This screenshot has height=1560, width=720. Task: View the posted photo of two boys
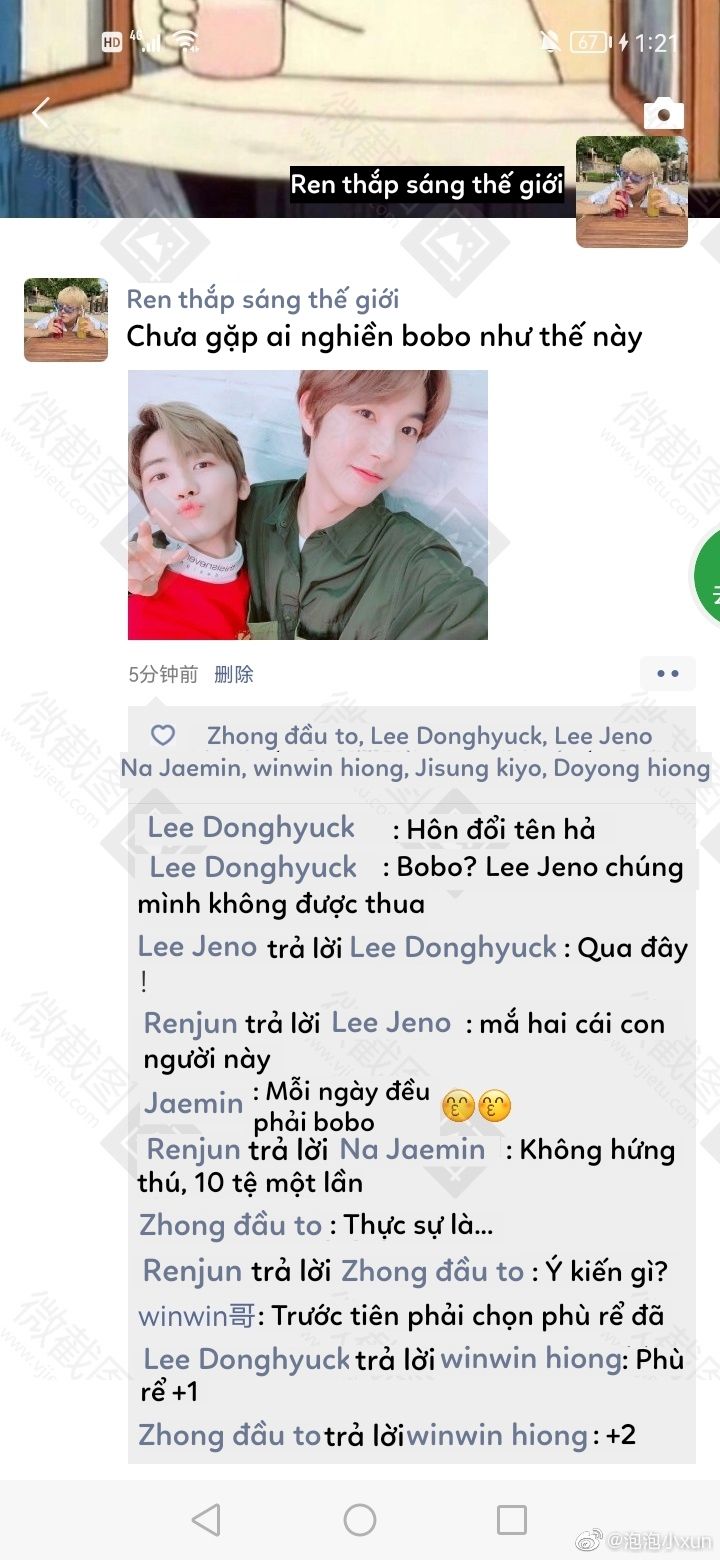coord(308,505)
